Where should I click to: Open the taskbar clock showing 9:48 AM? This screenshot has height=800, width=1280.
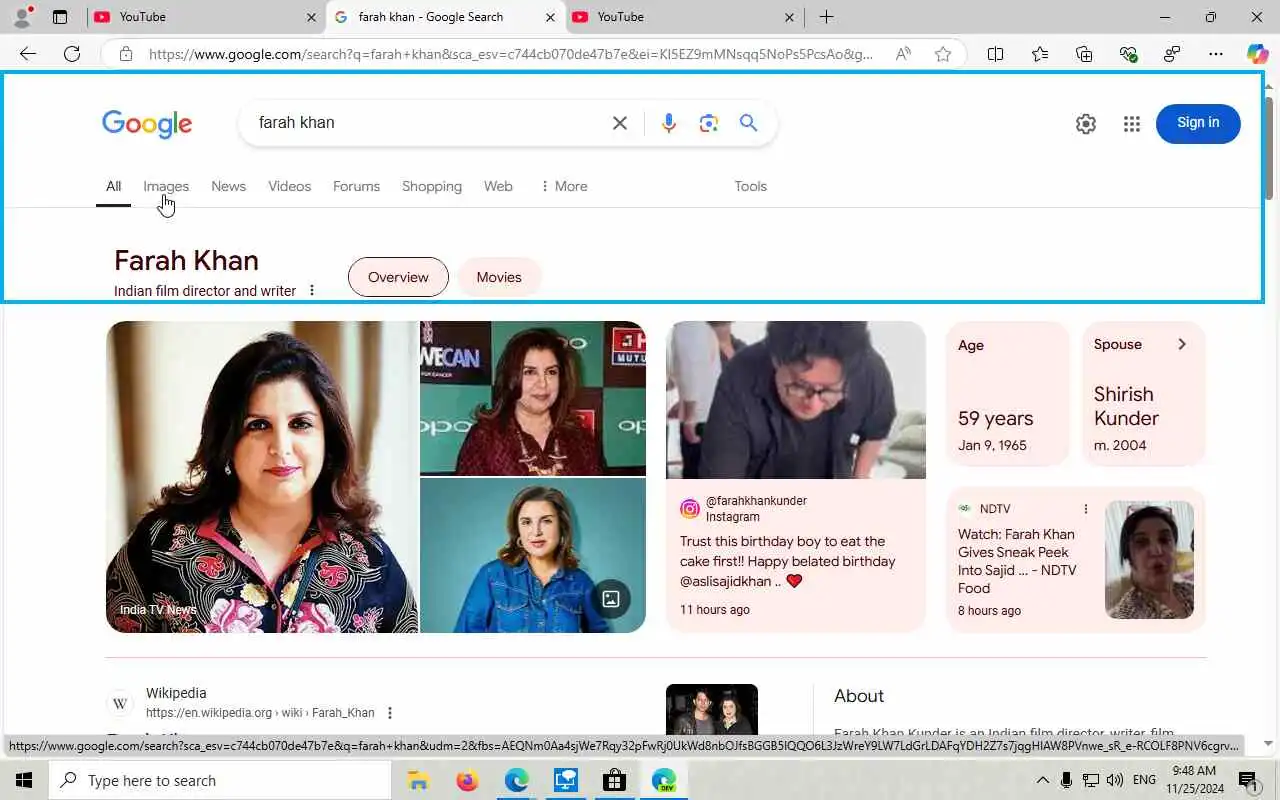(1194, 780)
